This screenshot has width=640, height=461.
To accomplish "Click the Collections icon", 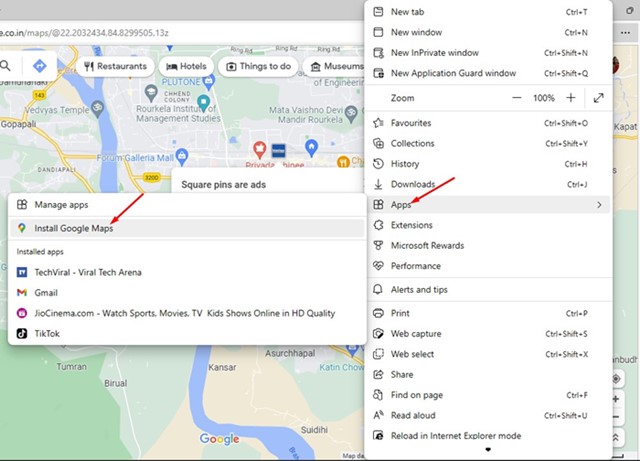I will click(x=378, y=143).
